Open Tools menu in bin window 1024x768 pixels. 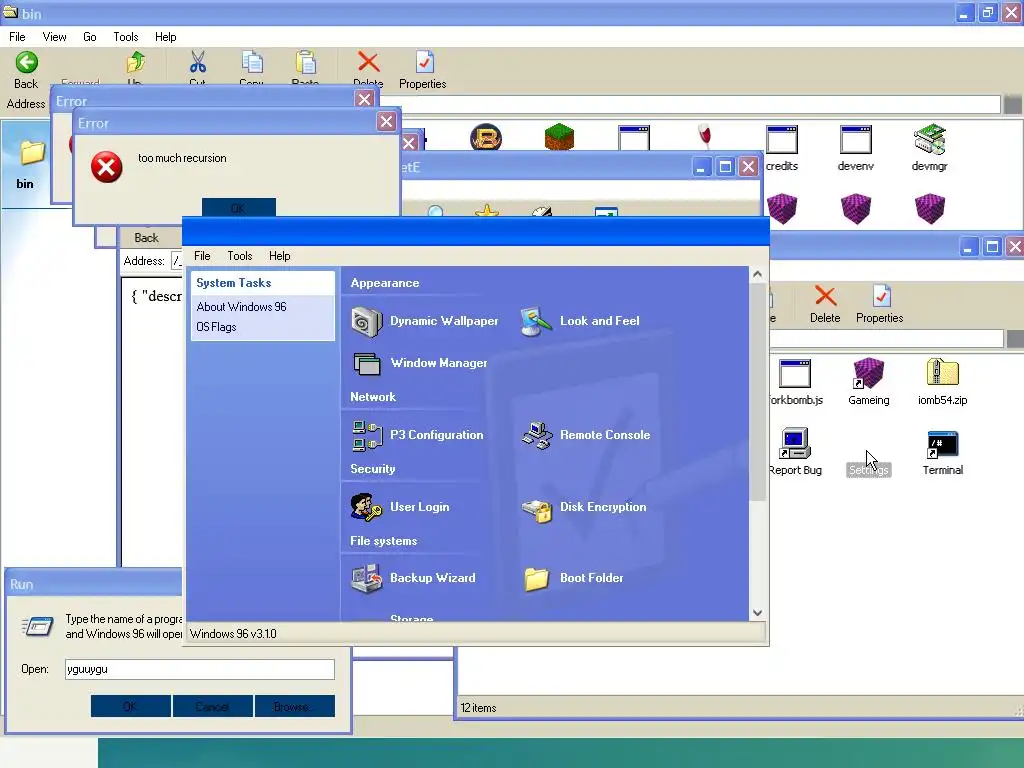tap(125, 37)
